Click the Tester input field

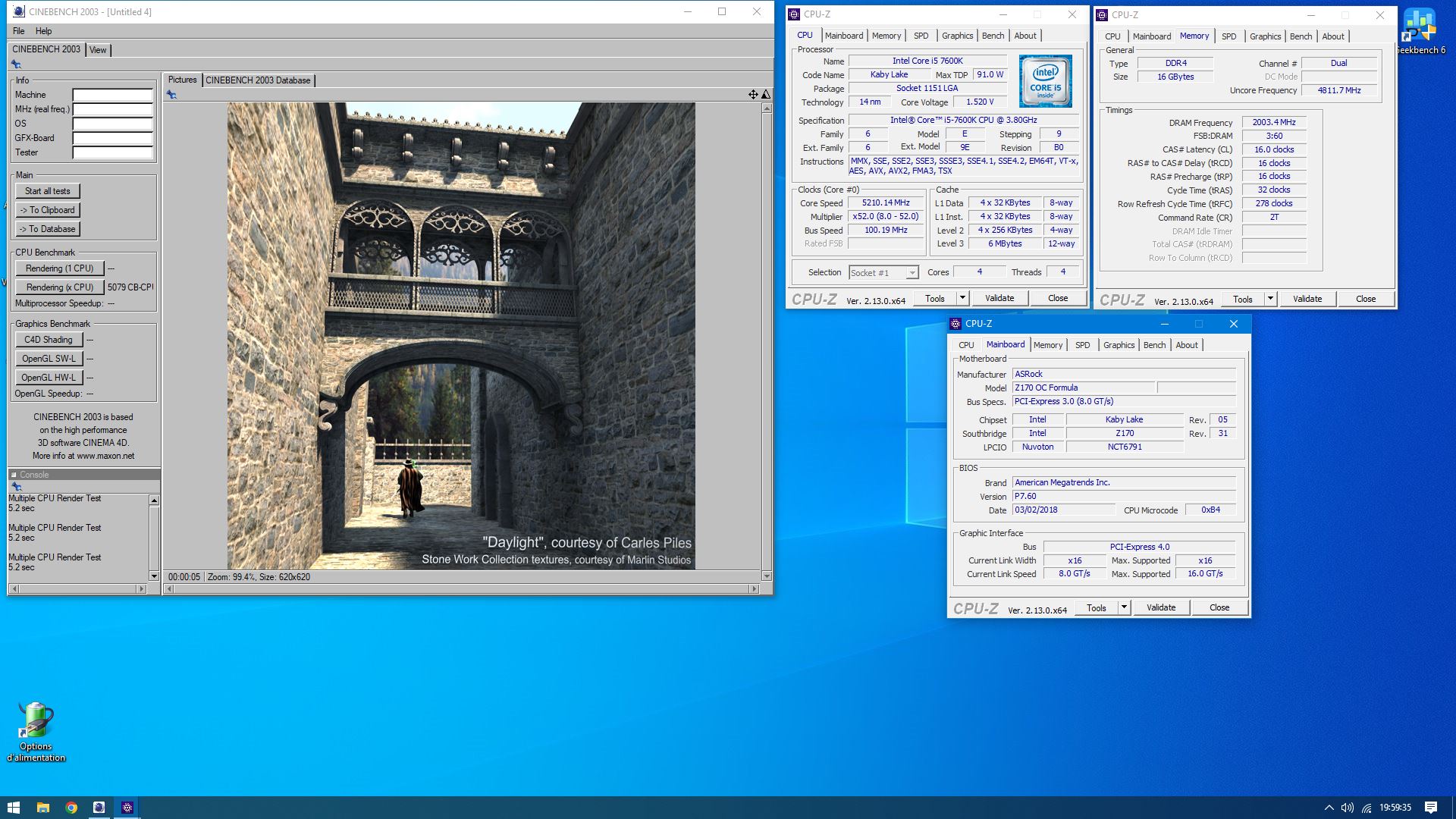coord(113,153)
